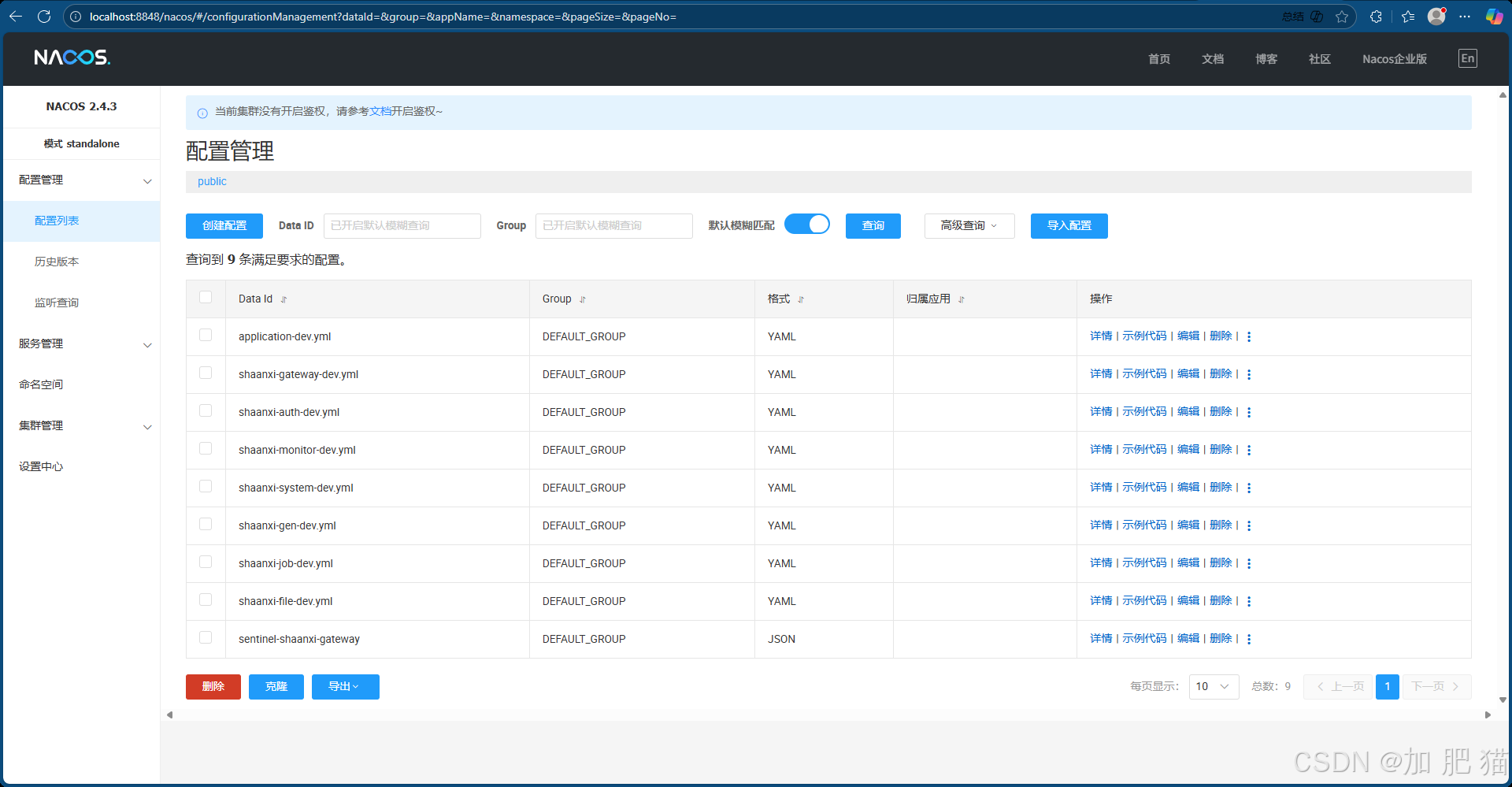Click 示例代码 for shaanxi-auth-dev.yml
The height and width of the screenshot is (787, 1512).
pos(1144,411)
